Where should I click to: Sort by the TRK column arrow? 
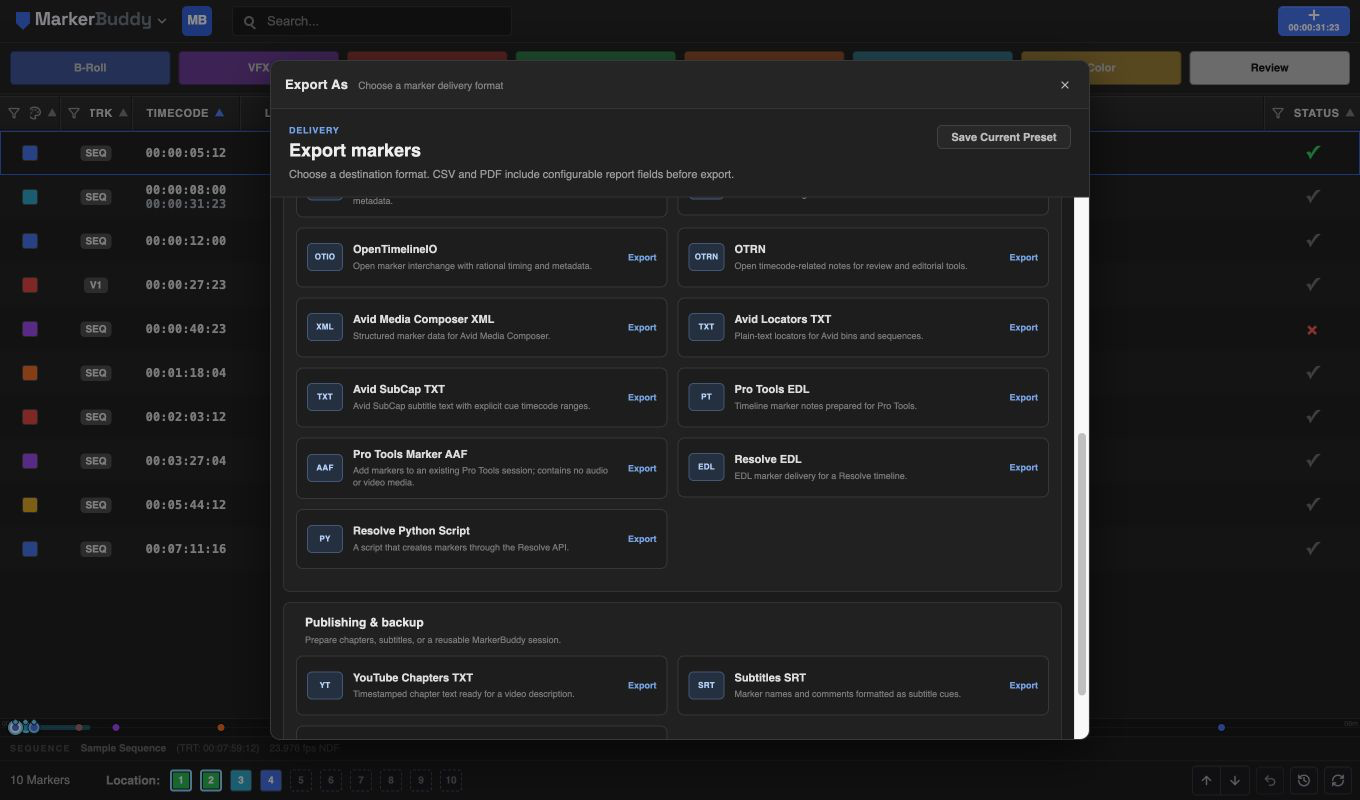124,113
